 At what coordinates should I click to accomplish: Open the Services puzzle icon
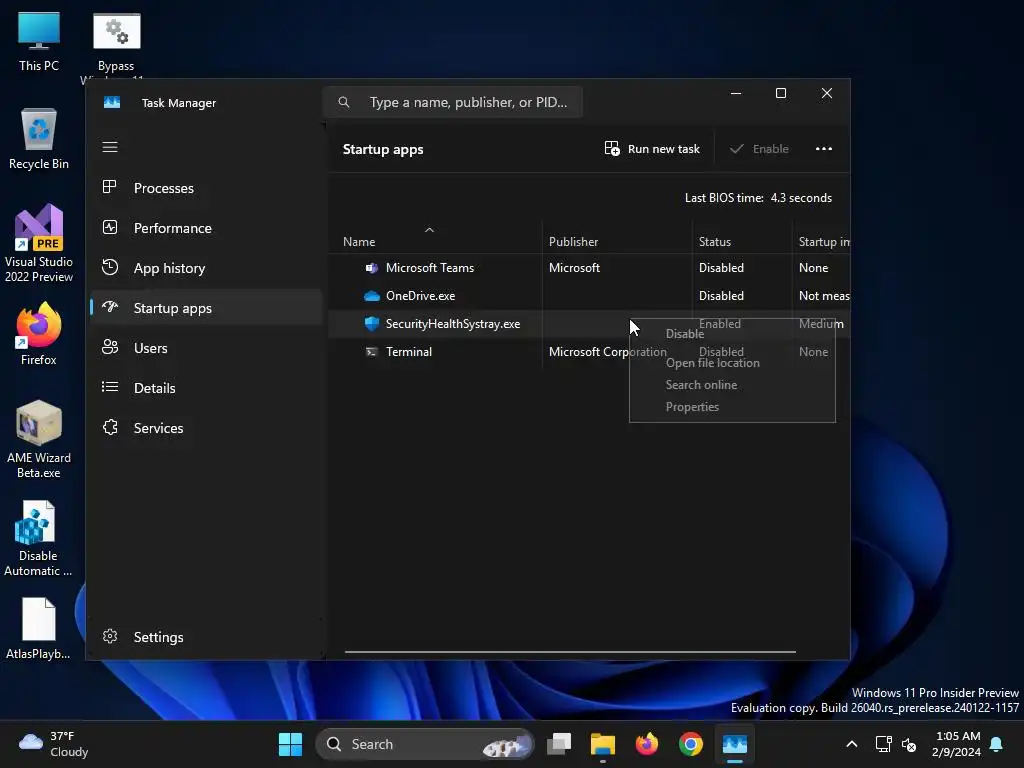[x=110, y=427]
